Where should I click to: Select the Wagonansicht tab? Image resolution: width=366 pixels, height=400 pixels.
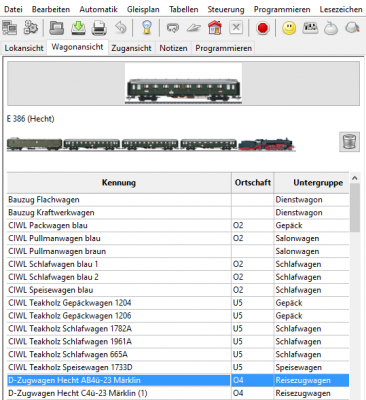pyautogui.click(x=77, y=47)
